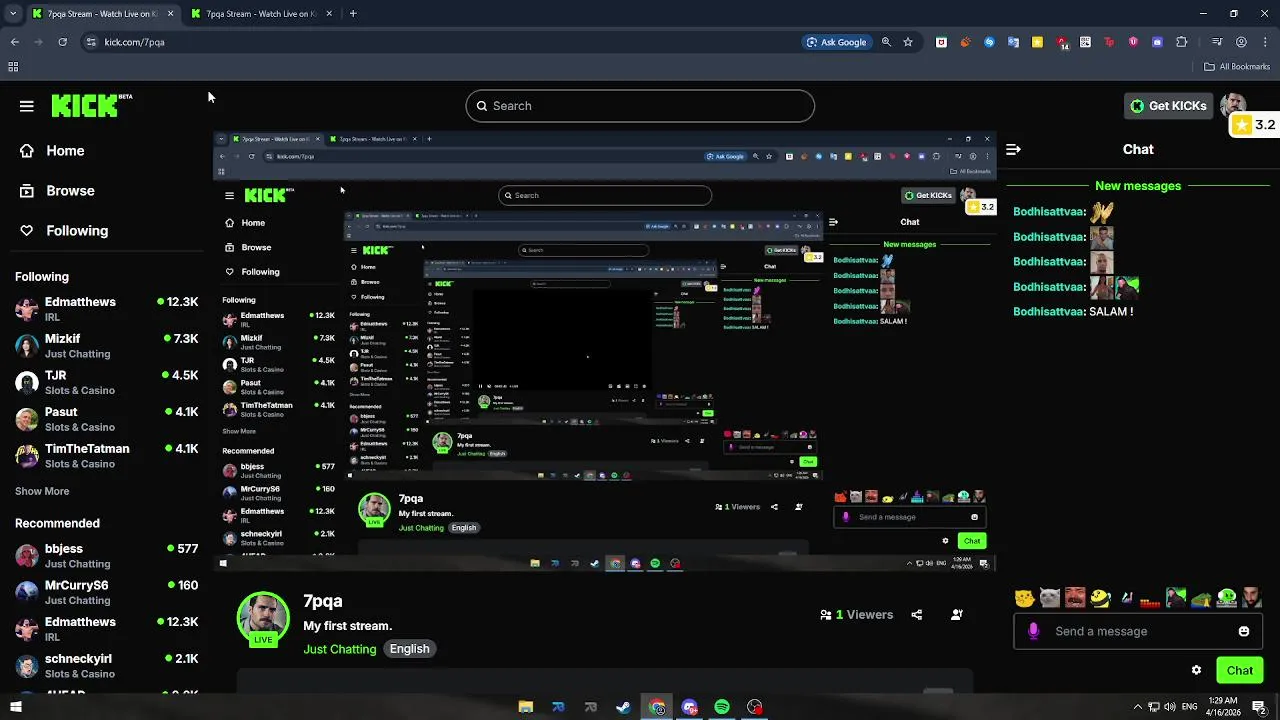The image size is (1280, 720).
Task: Open MrCurryS6 recommended channel
Action: coord(106,592)
